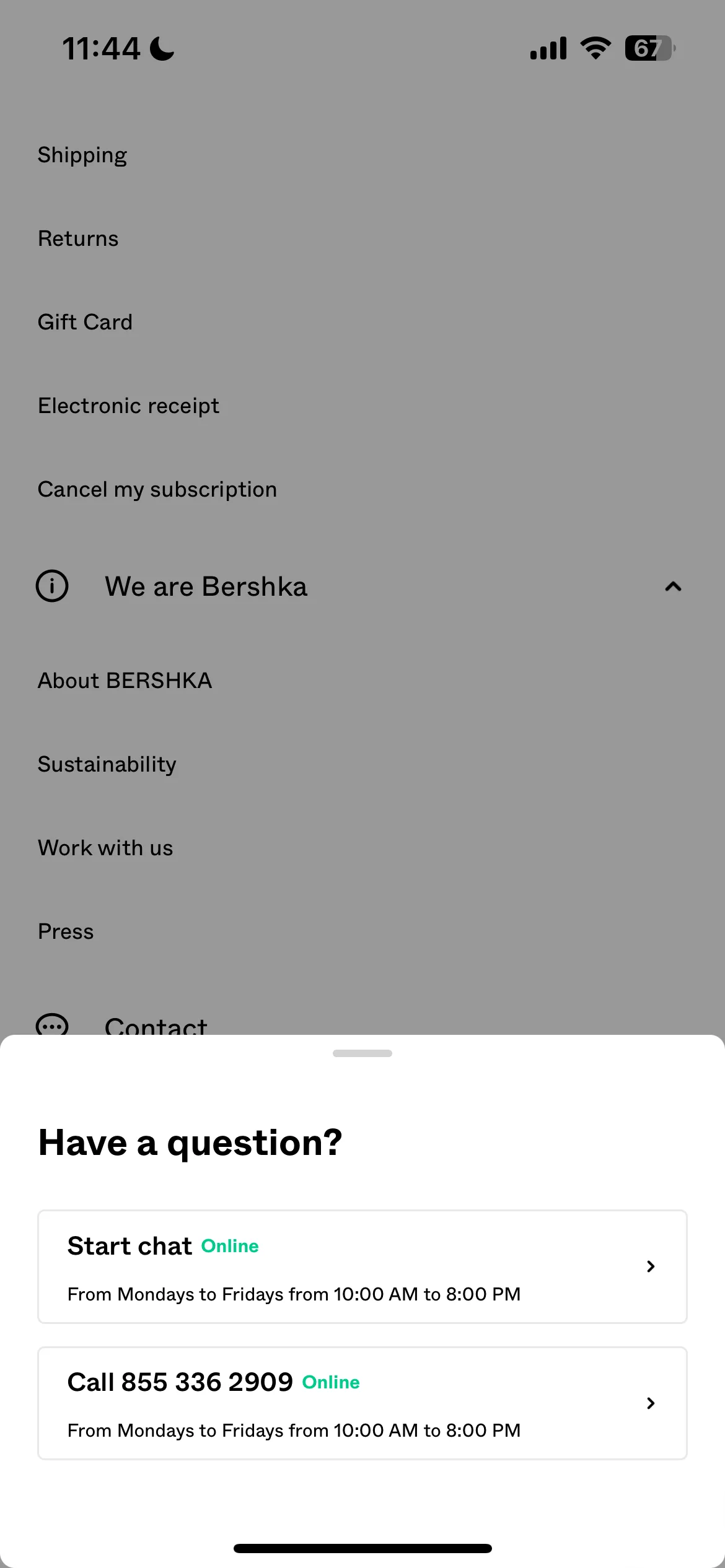The height and width of the screenshot is (1568, 725).
Task: Open About BERSHKA page
Action: pos(125,681)
